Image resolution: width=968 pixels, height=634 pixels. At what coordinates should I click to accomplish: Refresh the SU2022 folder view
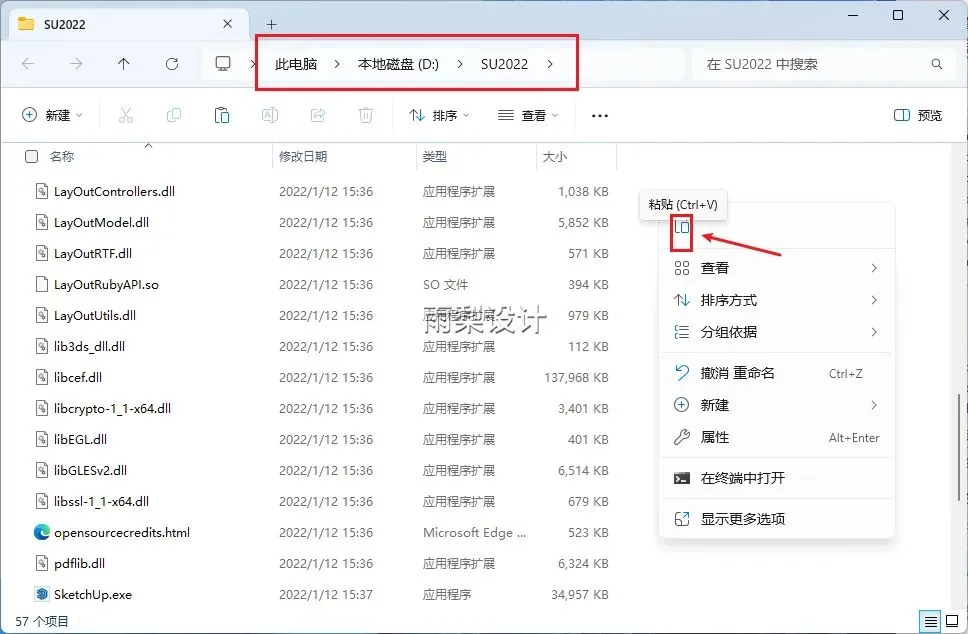172,64
